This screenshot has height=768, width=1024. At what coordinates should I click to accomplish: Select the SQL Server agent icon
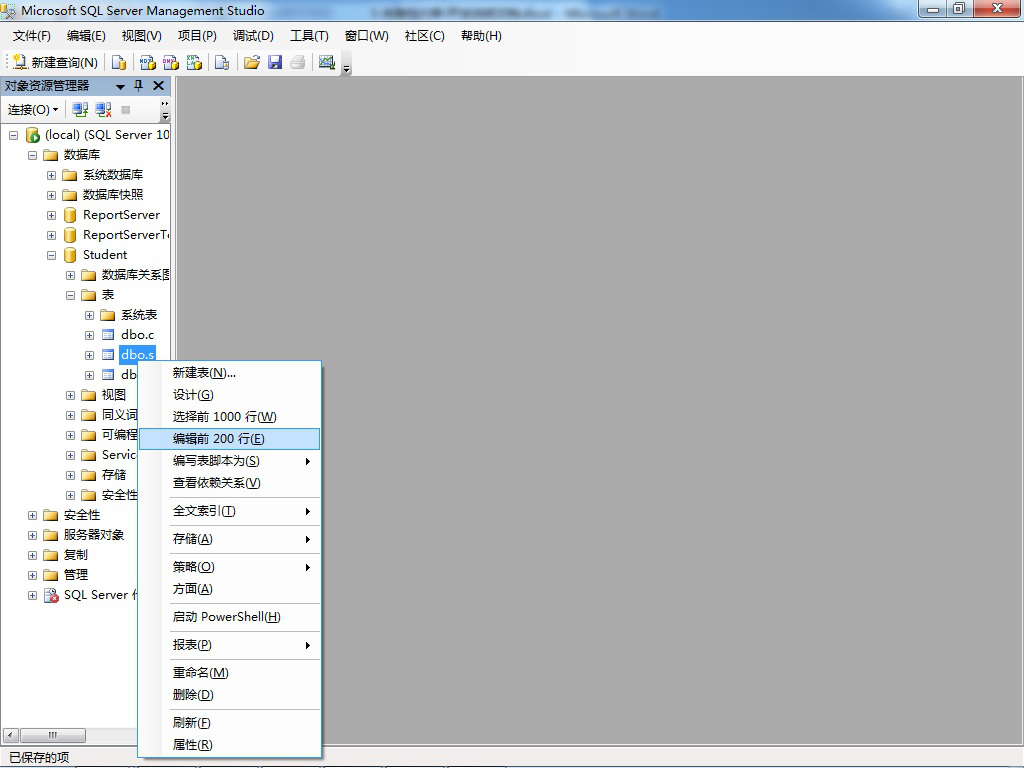(51, 595)
